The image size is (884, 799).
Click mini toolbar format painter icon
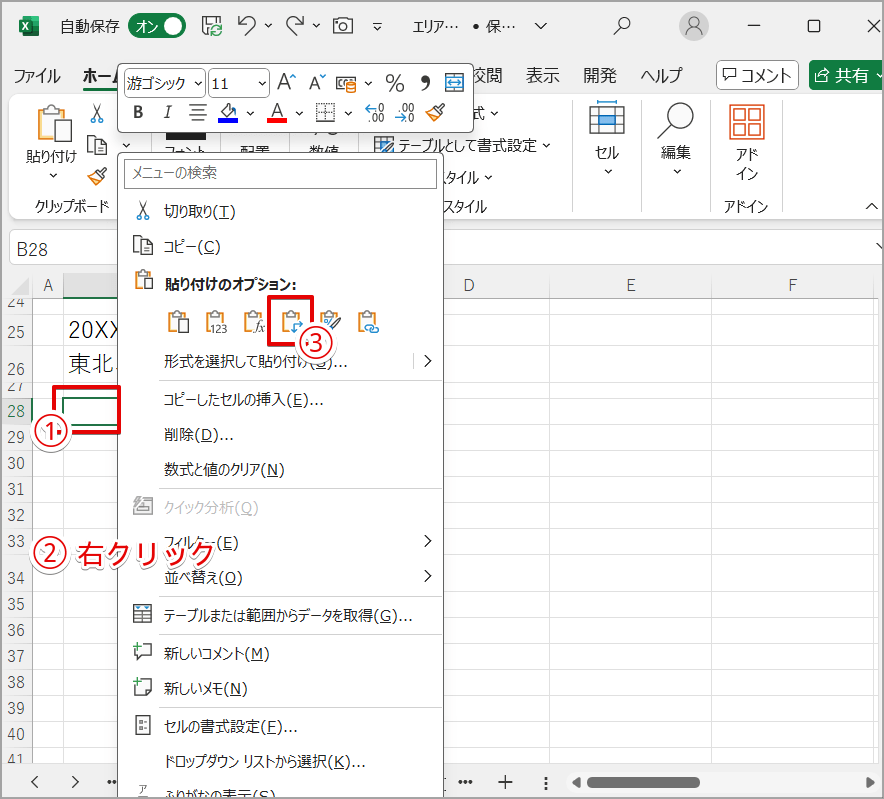[x=436, y=112]
